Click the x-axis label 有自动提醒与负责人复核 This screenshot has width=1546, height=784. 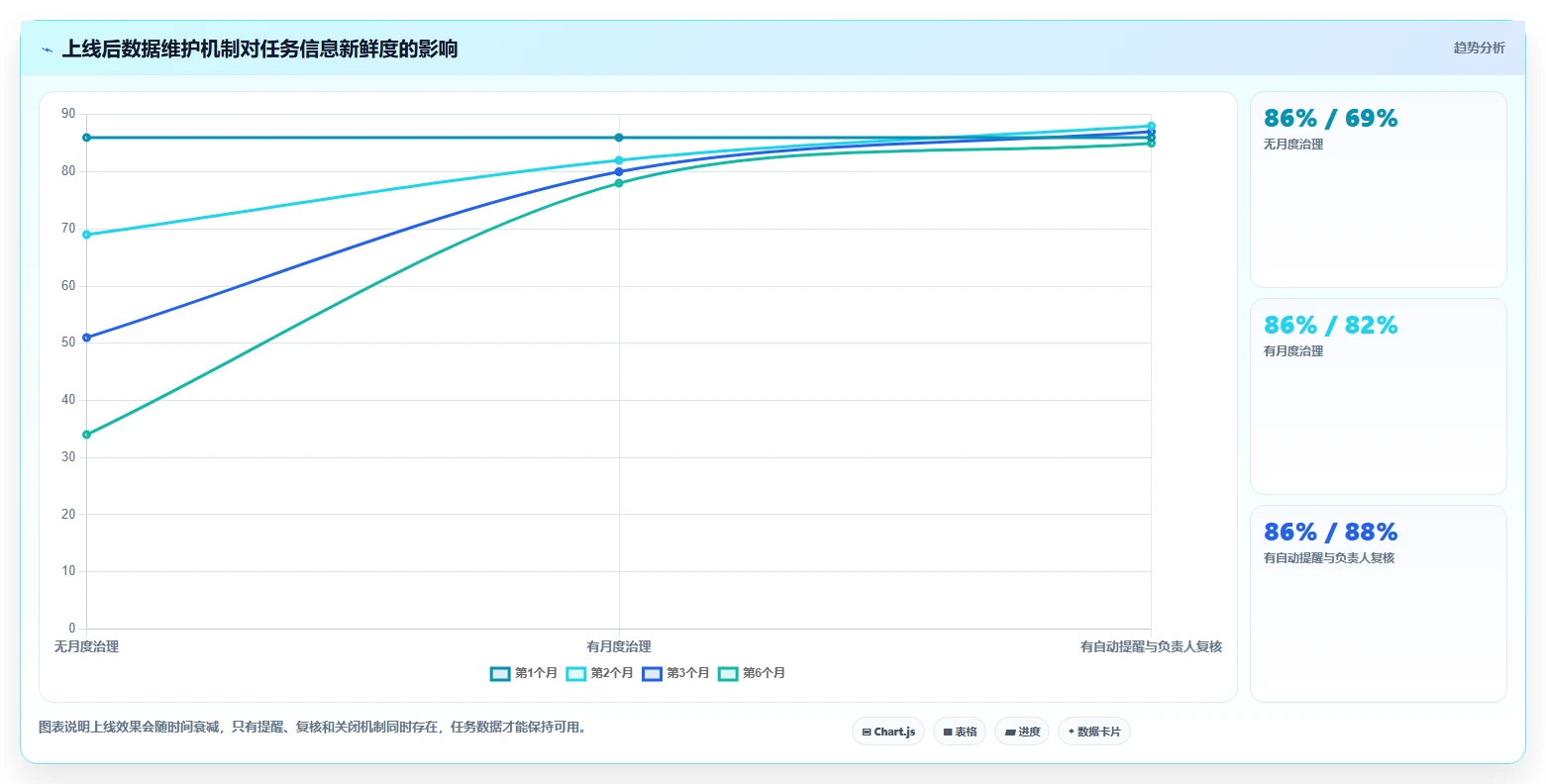coord(1151,646)
